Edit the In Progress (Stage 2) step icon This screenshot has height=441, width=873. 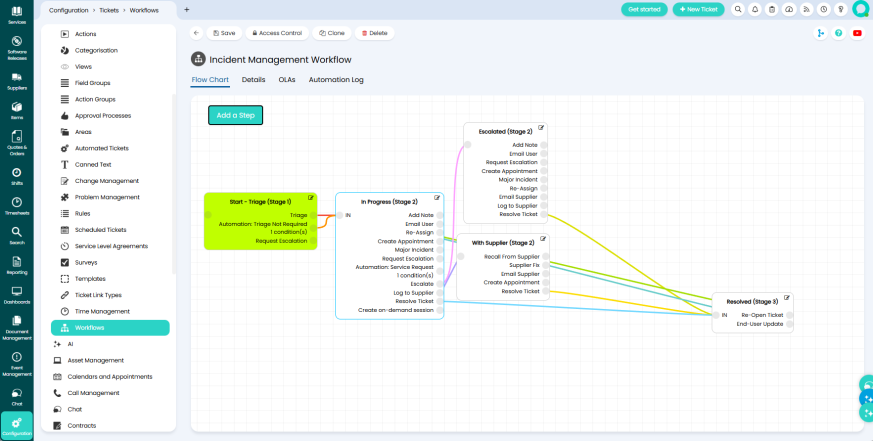click(x=437, y=198)
